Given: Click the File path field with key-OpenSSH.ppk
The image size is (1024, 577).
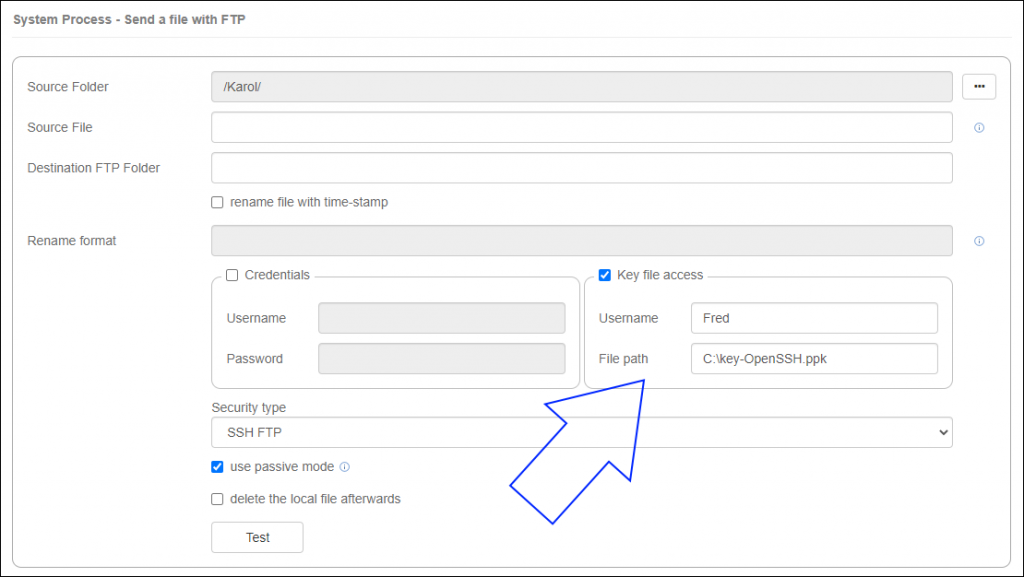Looking at the screenshot, I should 813,358.
